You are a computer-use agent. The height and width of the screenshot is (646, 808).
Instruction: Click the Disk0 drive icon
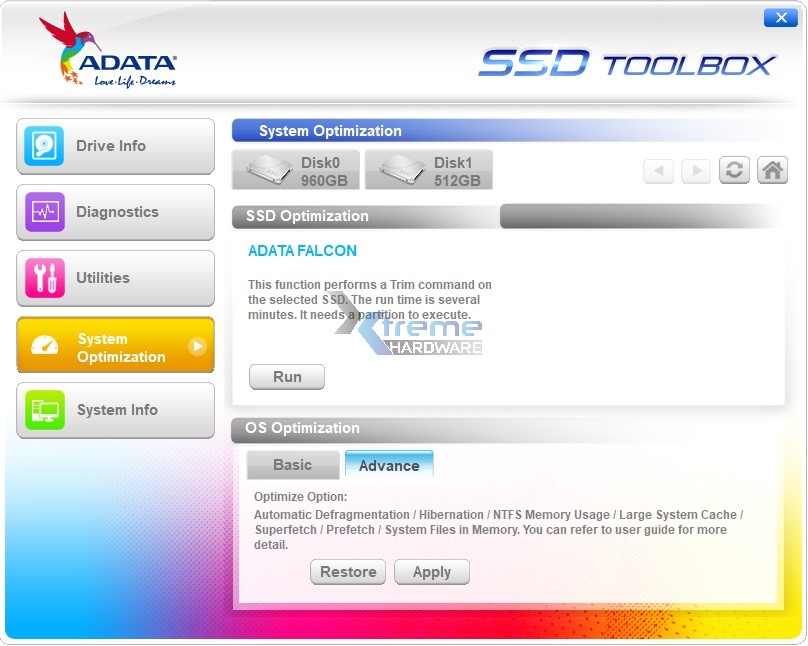[266, 168]
